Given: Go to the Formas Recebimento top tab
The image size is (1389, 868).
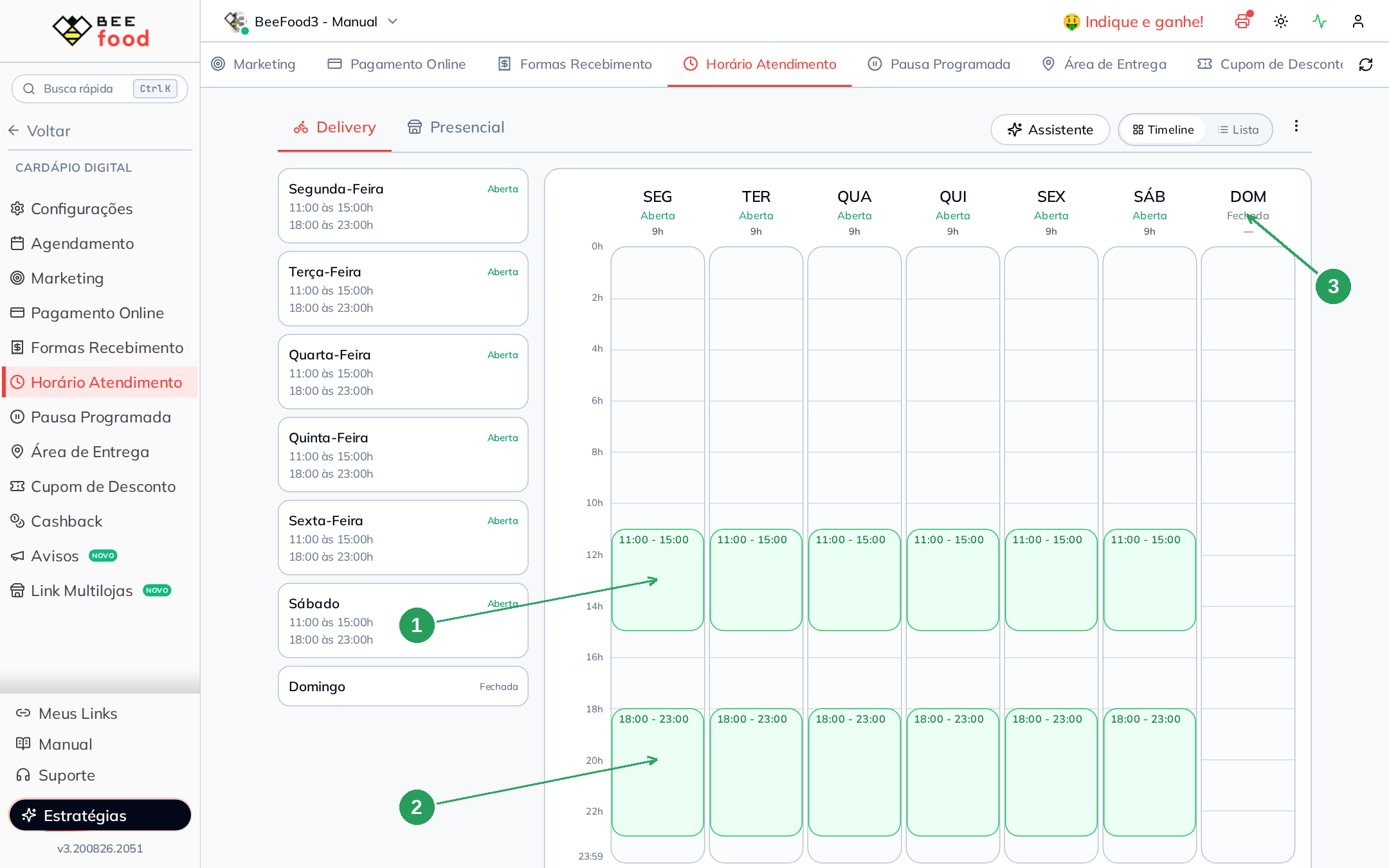Looking at the screenshot, I should [575, 64].
